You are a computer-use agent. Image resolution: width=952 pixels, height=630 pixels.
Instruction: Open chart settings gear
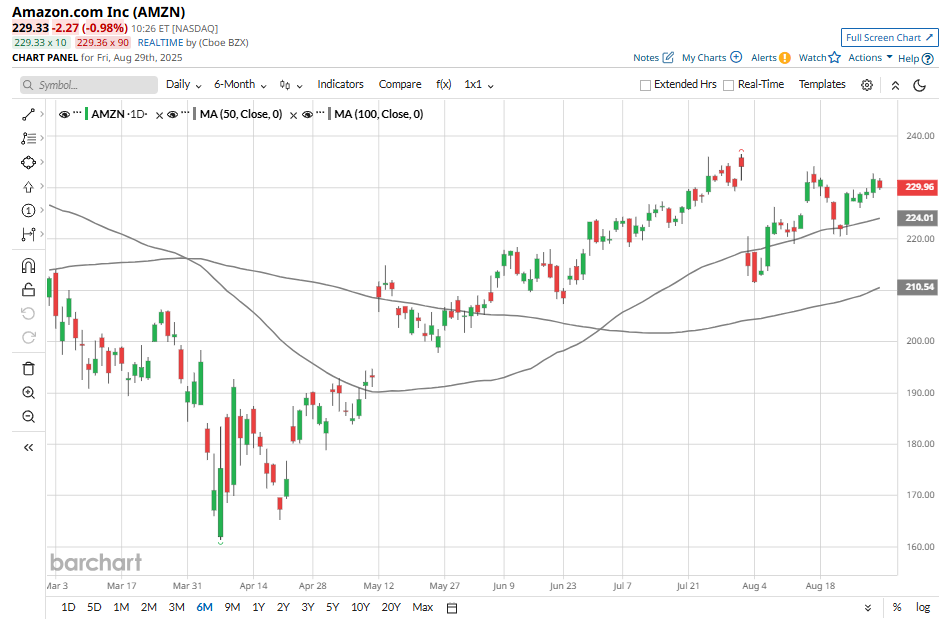pos(867,85)
